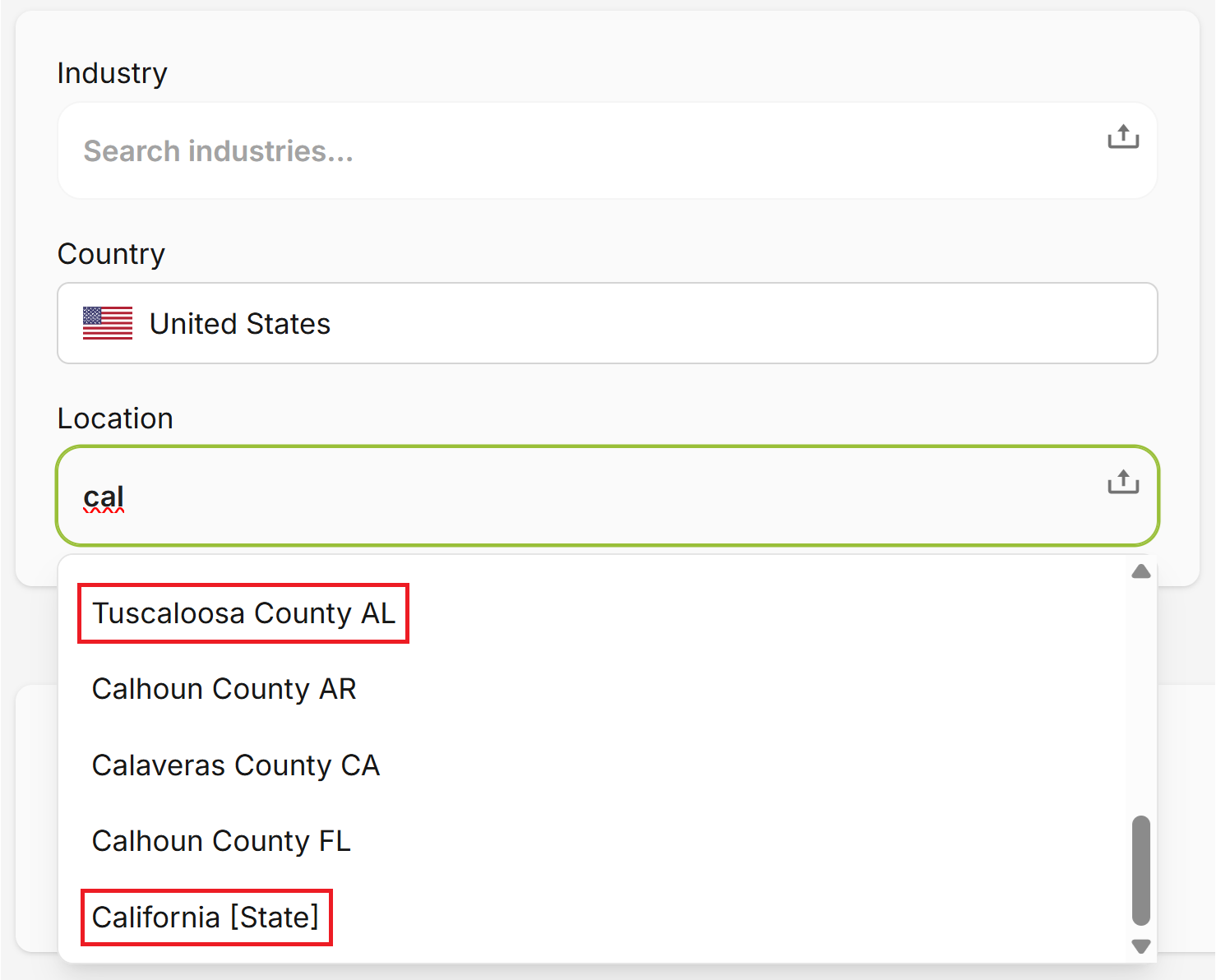Click the export icon beside the Location field
The image size is (1216, 980).
tap(1122, 482)
